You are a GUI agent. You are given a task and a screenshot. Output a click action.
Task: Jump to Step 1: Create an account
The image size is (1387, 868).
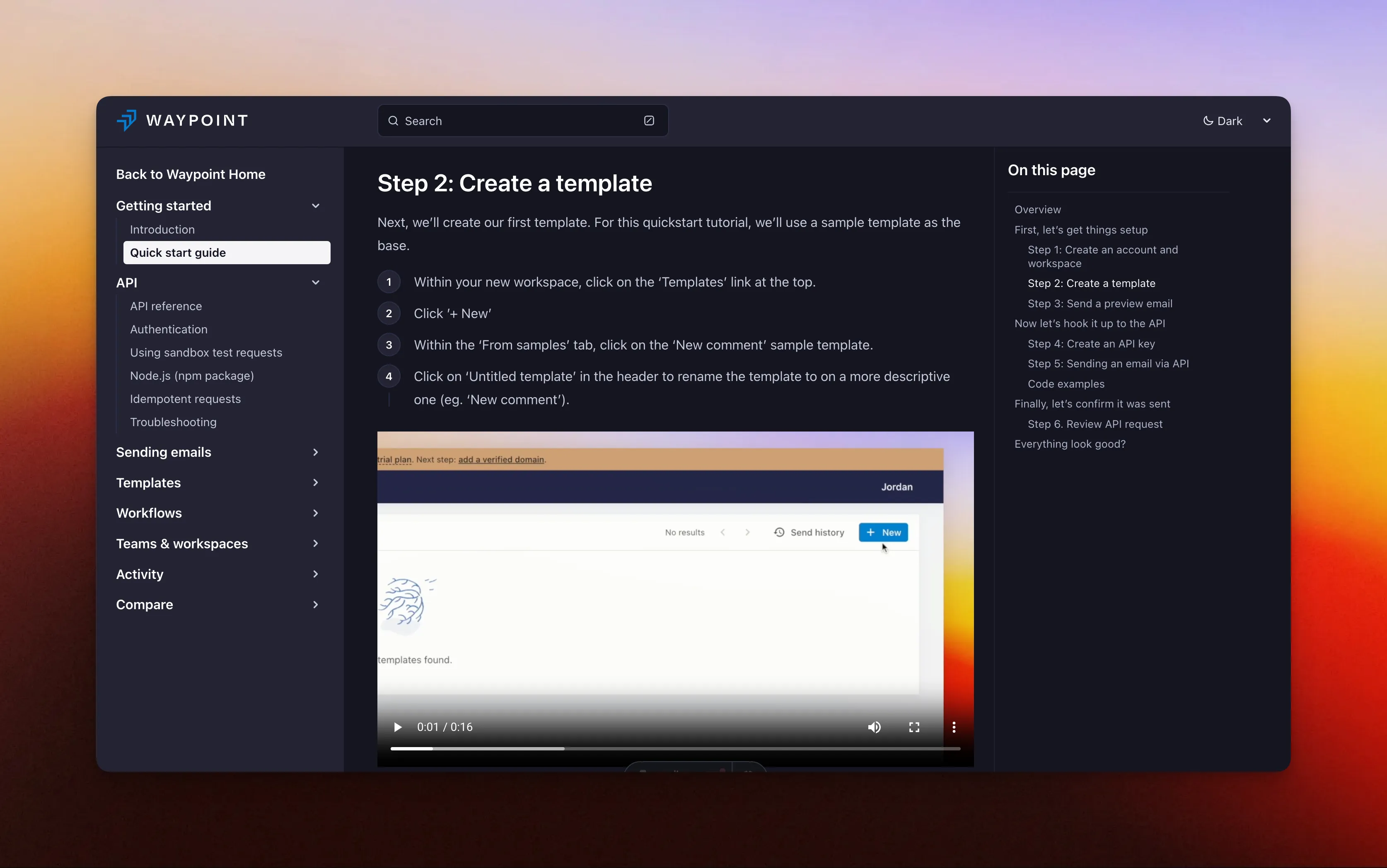(x=1103, y=257)
